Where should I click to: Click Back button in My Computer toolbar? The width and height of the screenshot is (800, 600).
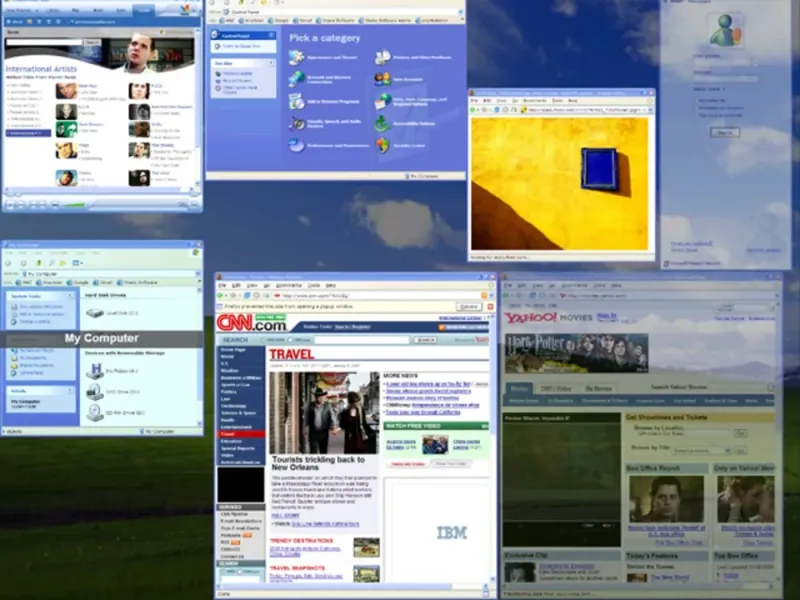pos(8,263)
